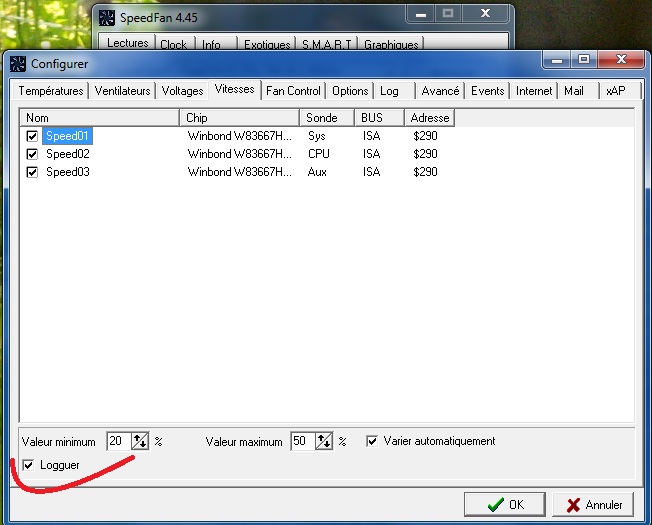Uncheck the Speed01 checkbox
652x525 pixels.
(x=32, y=136)
